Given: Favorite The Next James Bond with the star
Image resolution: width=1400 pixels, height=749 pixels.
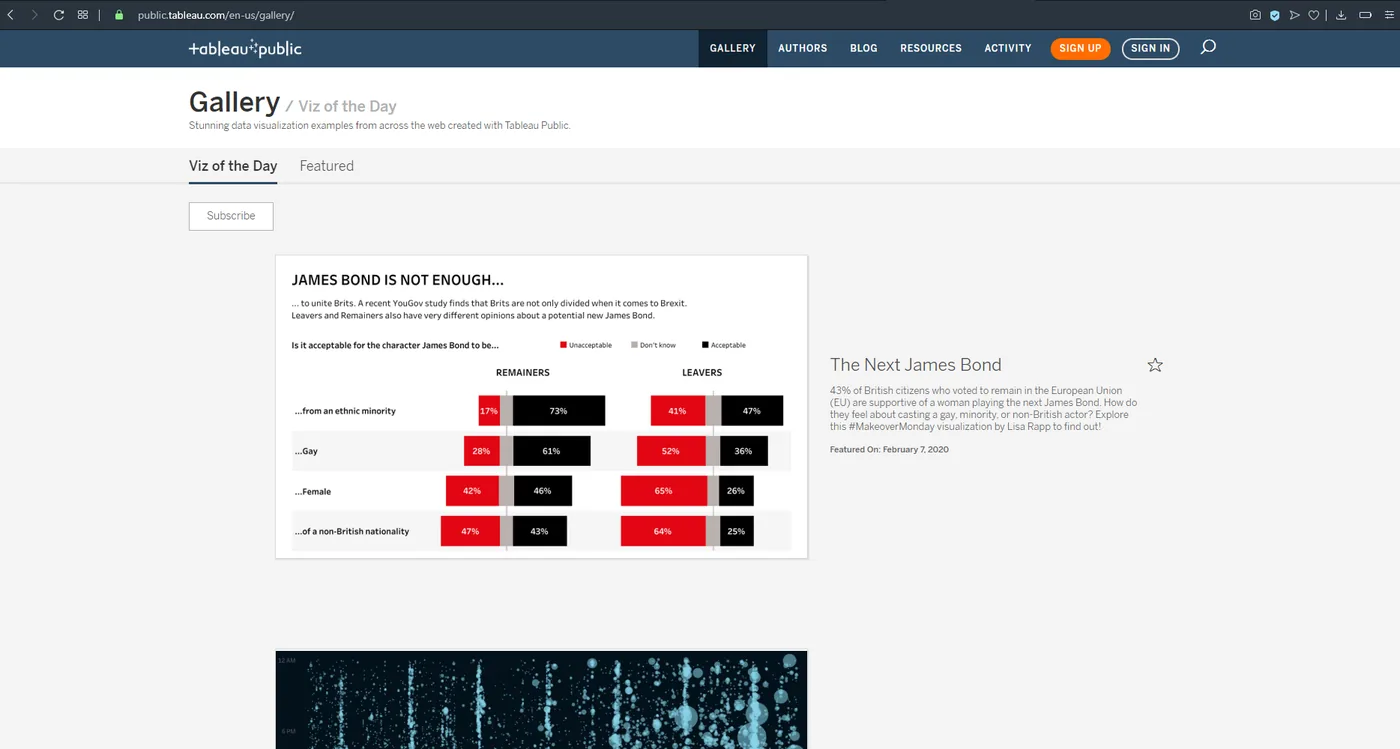Looking at the screenshot, I should tap(1155, 365).
